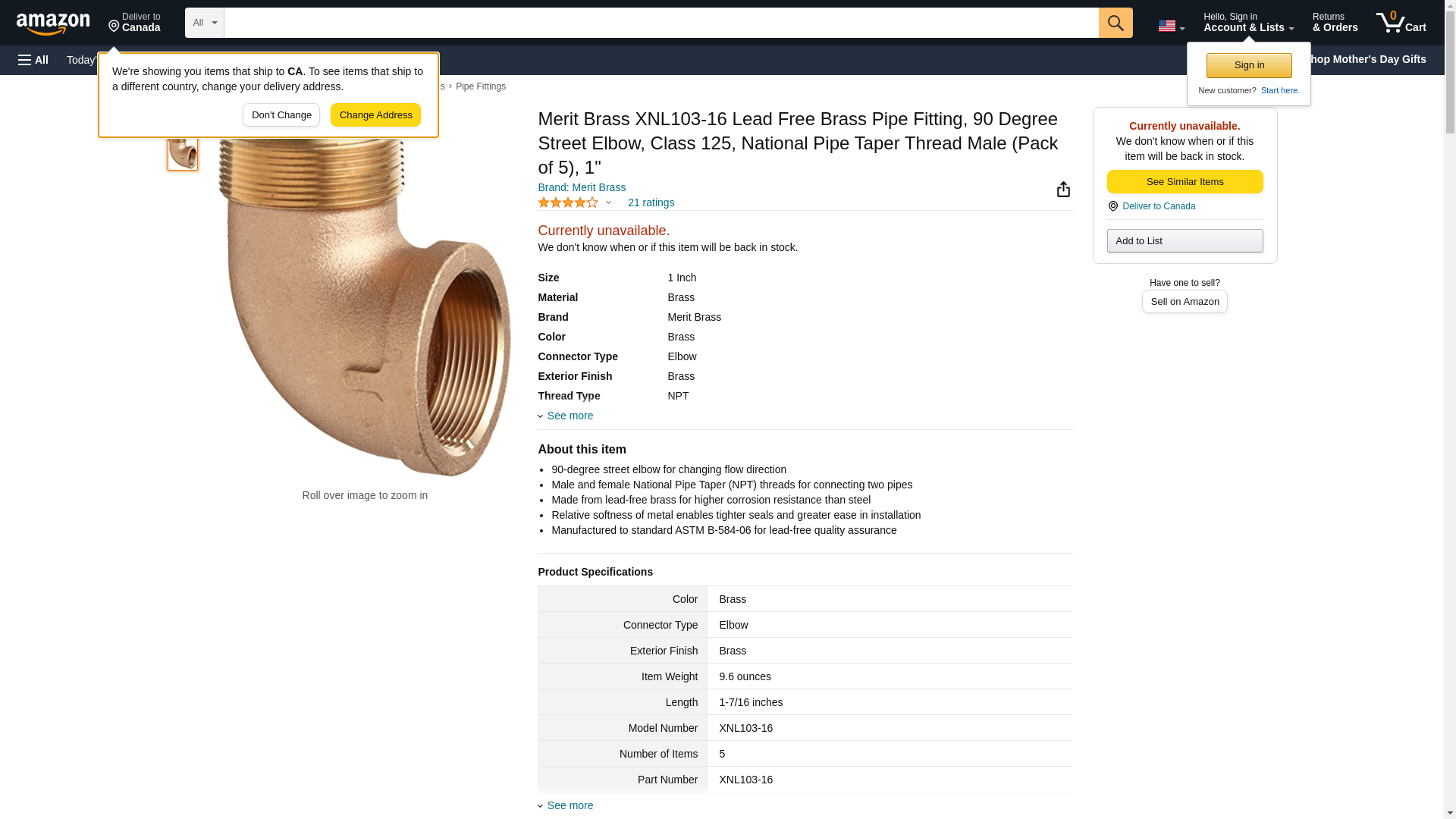Click the search magnifier button
The width and height of the screenshot is (1456, 819).
[x=1115, y=23]
